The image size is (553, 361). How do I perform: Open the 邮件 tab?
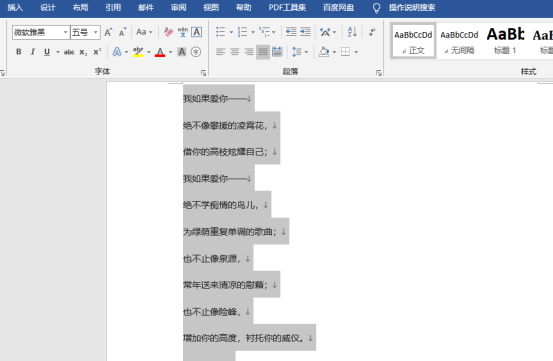[x=146, y=7]
